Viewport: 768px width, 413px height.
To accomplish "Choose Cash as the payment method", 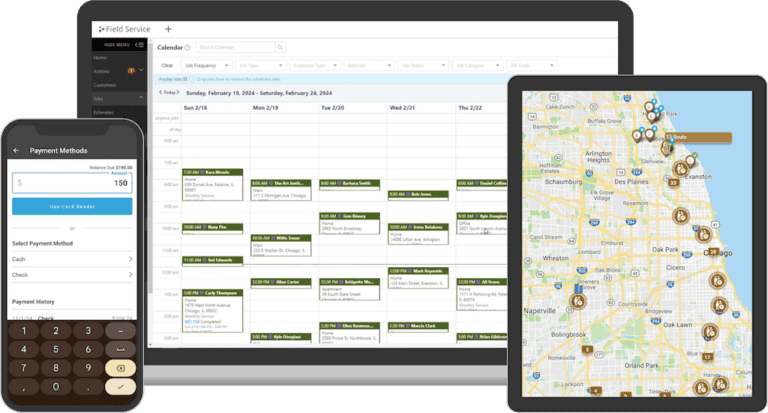I will [71, 258].
